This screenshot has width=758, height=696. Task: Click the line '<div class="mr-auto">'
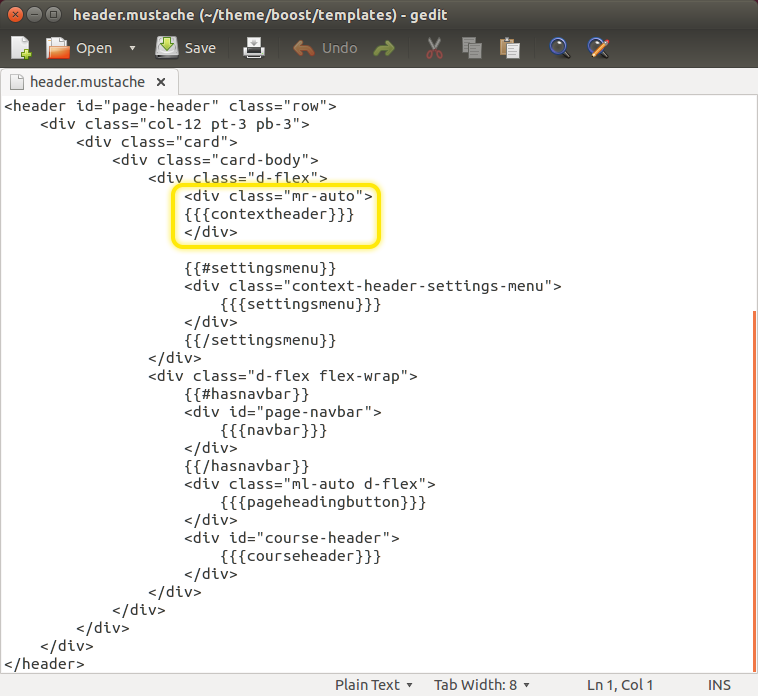(x=278, y=196)
